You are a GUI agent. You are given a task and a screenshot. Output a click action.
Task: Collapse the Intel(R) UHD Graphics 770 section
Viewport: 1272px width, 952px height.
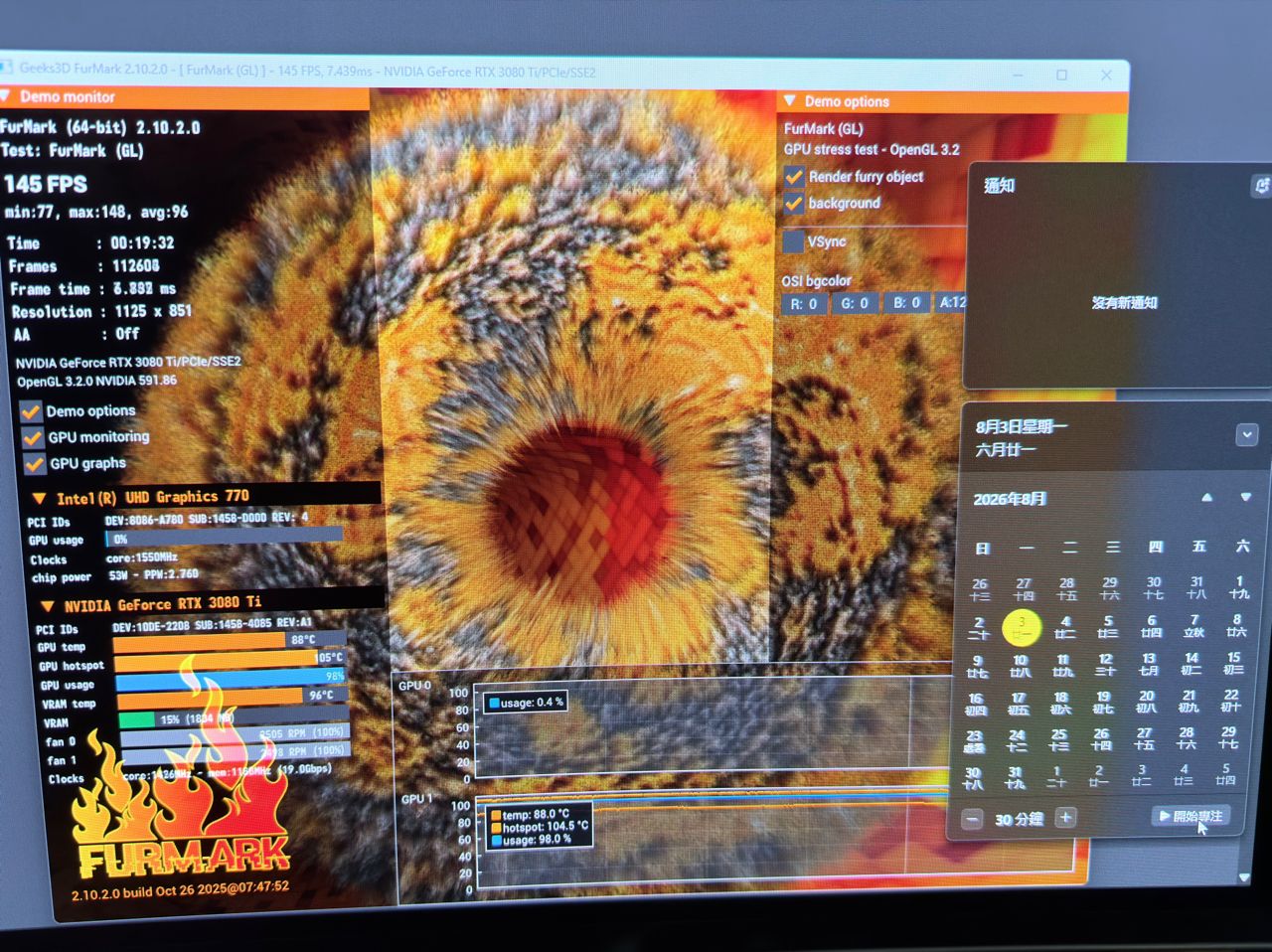pyautogui.click(x=40, y=498)
